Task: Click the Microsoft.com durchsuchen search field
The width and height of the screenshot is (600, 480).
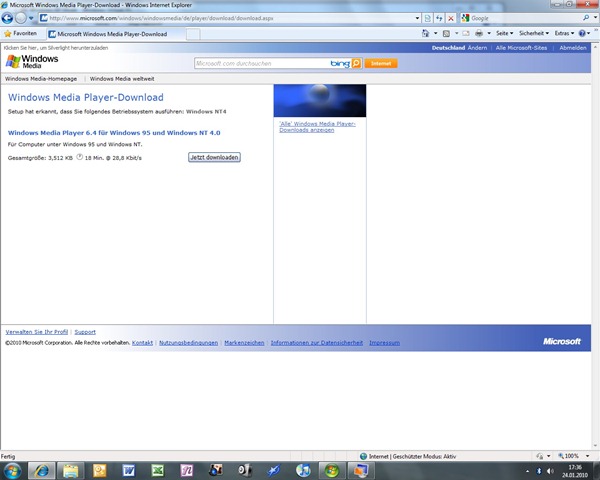Action: [261, 64]
